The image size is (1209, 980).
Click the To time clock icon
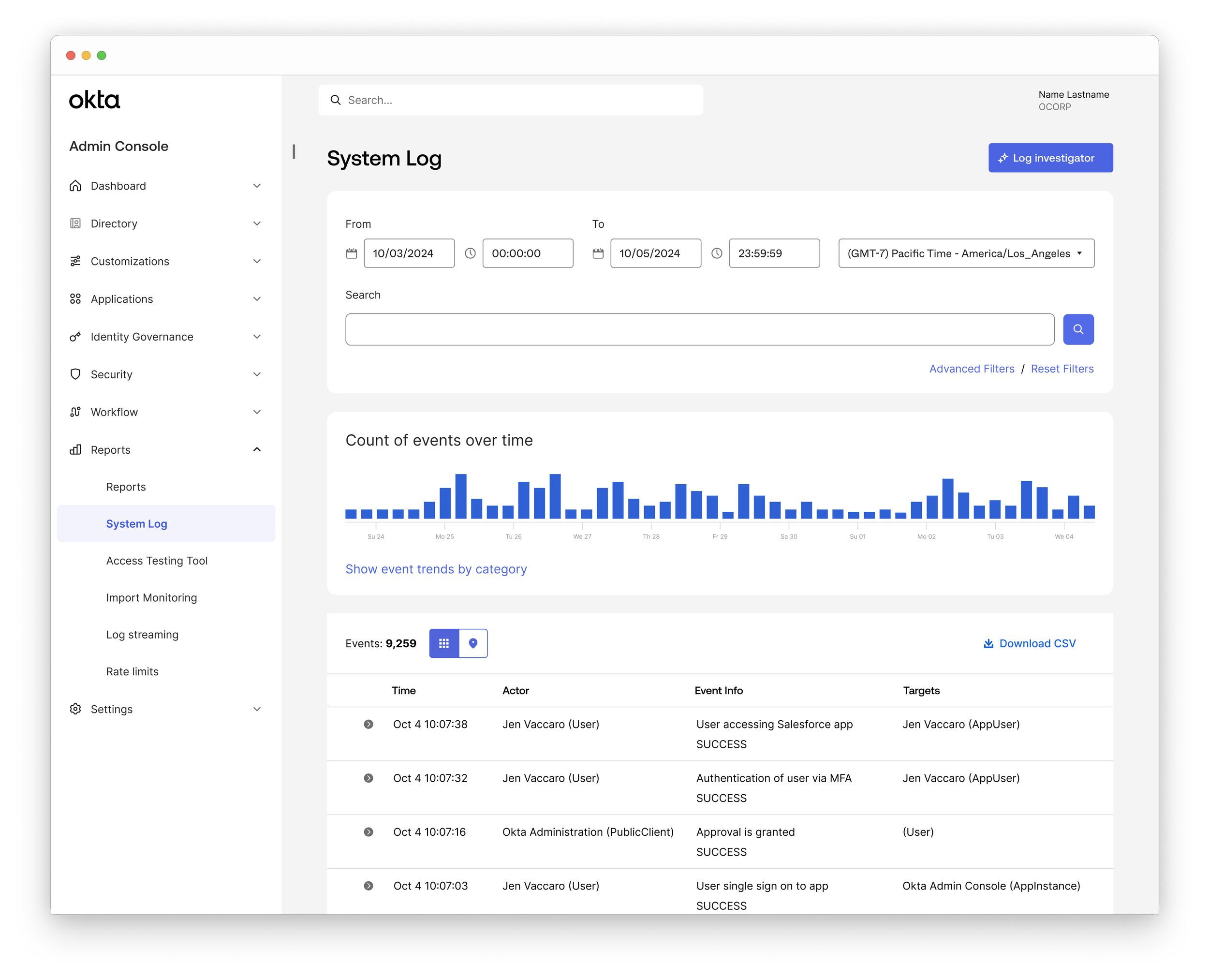tap(717, 253)
